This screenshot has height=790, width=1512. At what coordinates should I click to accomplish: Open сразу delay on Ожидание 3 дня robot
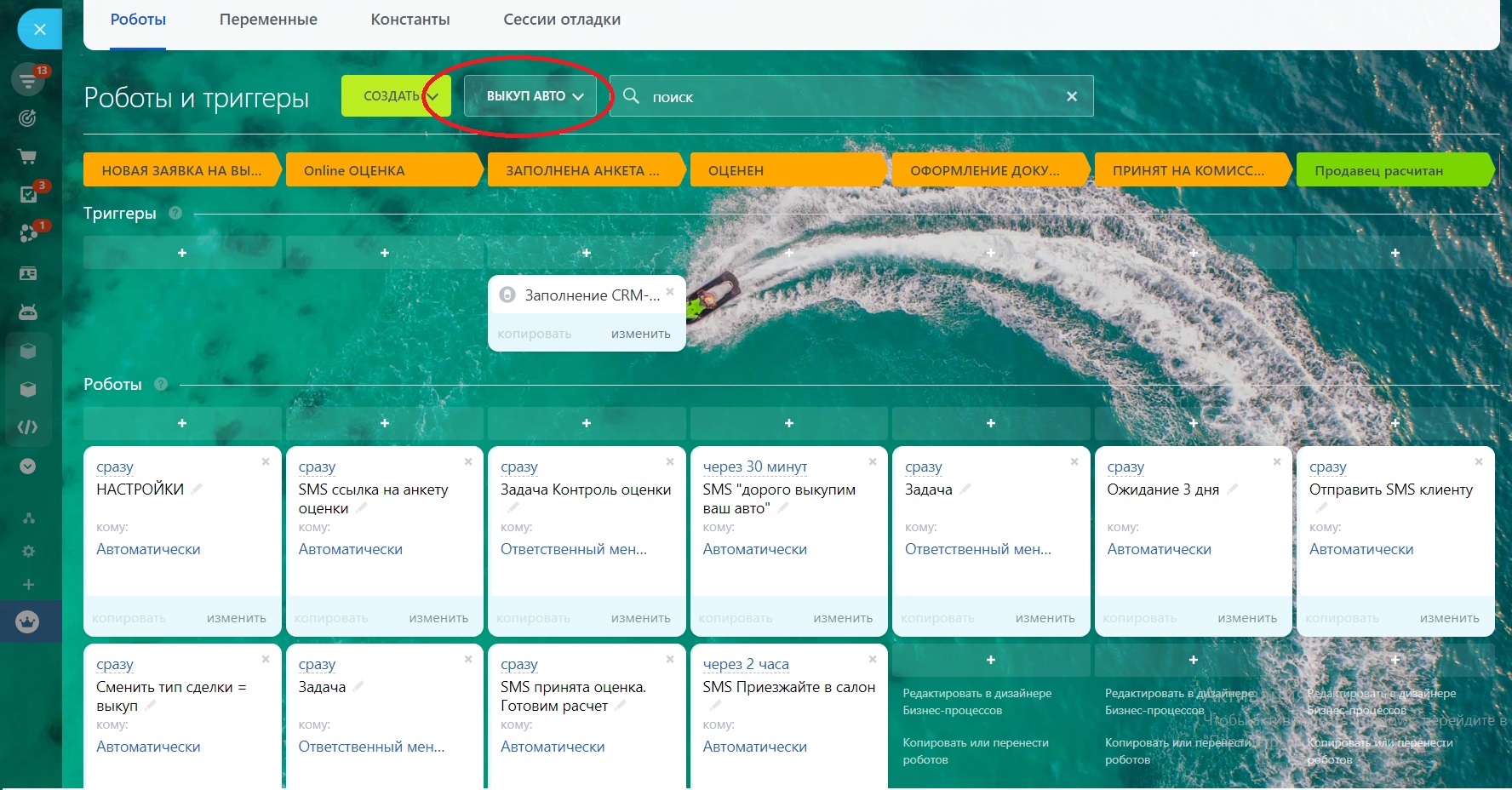pyautogui.click(x=1125, y=467)
